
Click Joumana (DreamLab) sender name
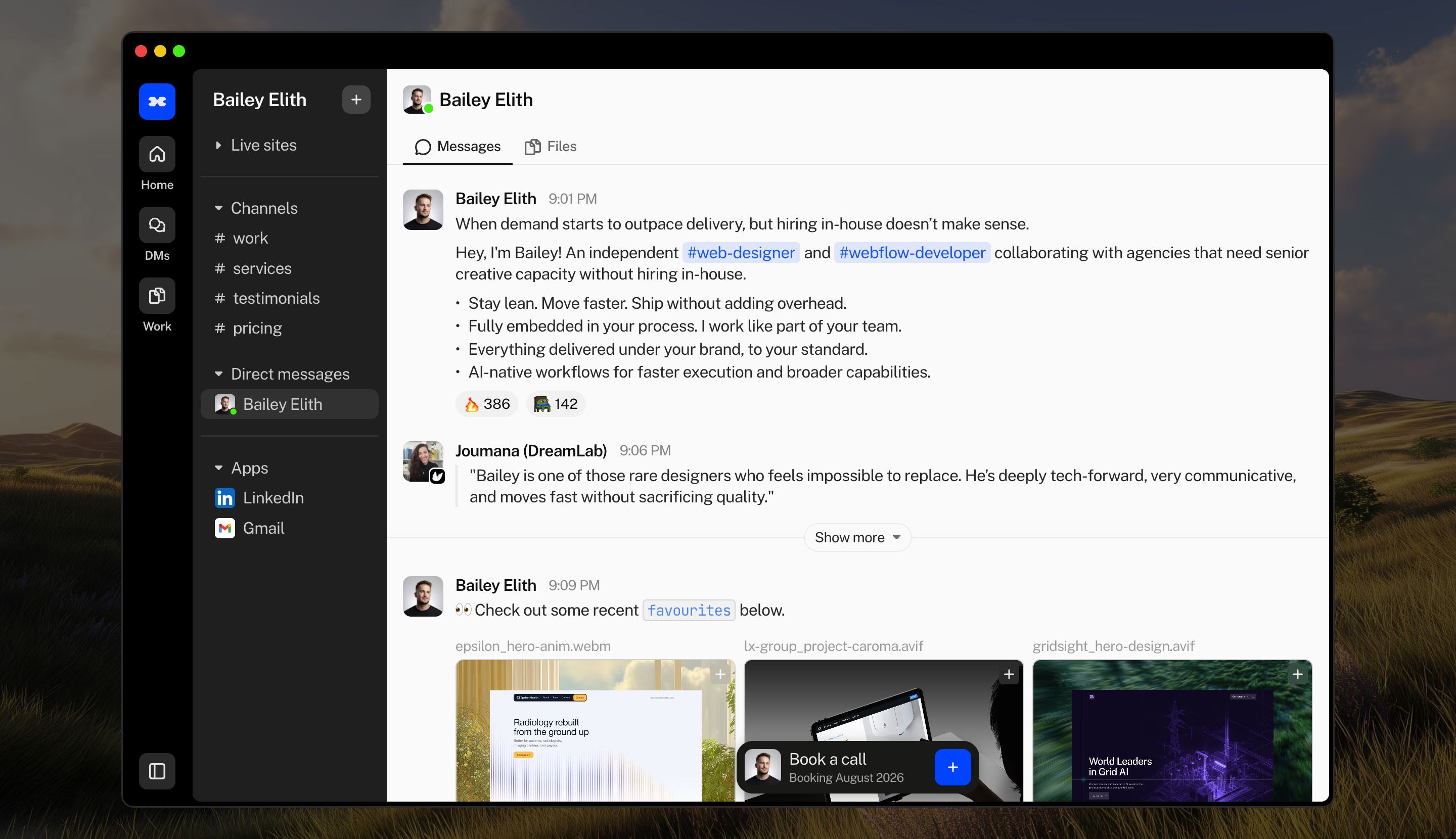[x=531, y=451]
